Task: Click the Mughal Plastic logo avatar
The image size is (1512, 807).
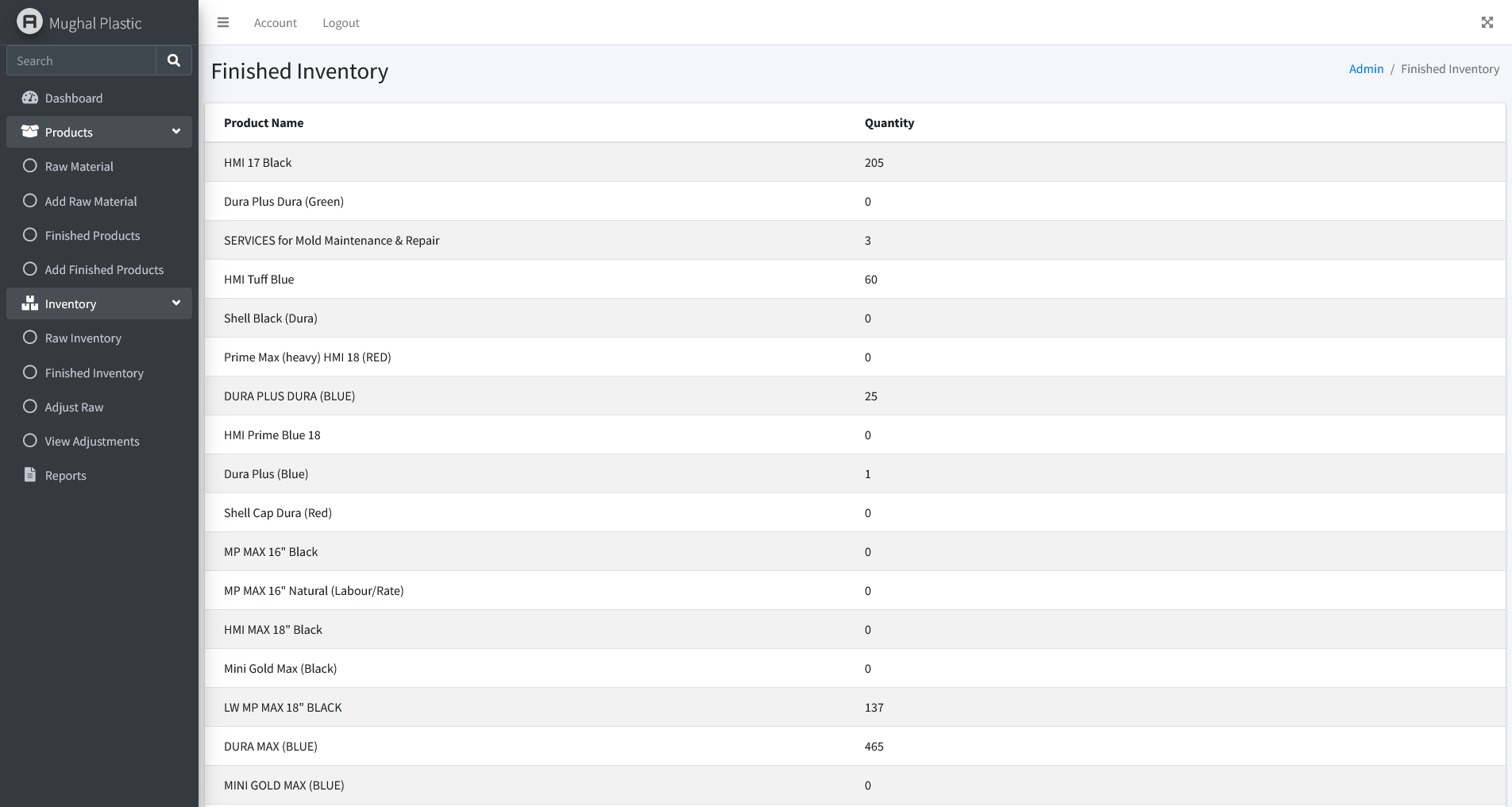Action: (29, 21)
